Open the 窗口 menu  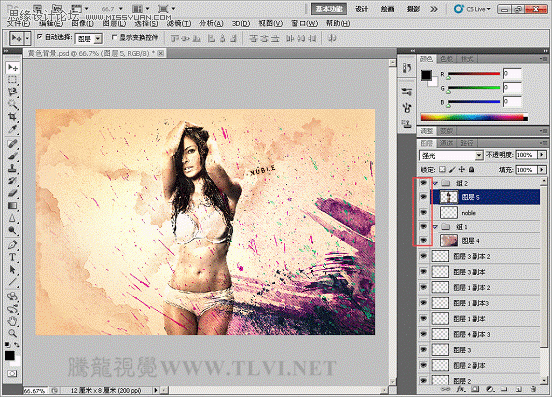click(305, 23)
